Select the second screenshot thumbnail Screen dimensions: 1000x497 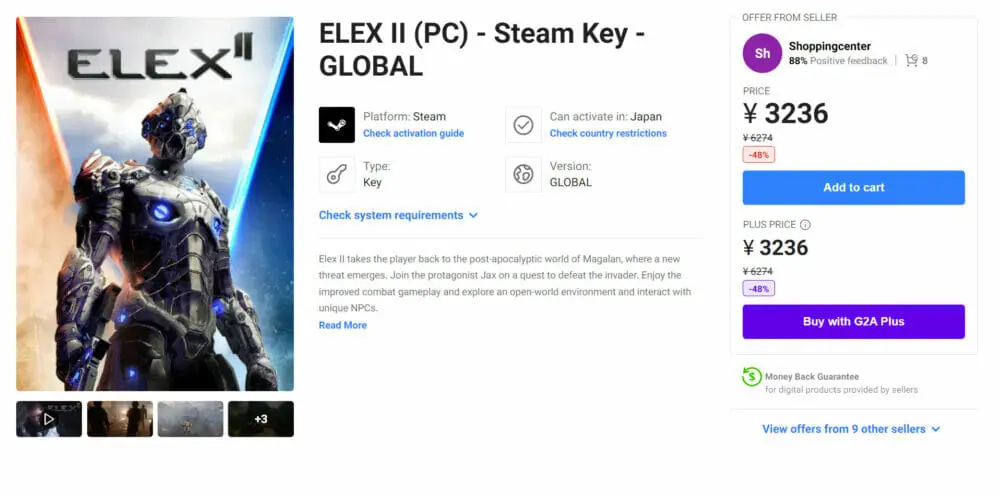click(120, 419)
